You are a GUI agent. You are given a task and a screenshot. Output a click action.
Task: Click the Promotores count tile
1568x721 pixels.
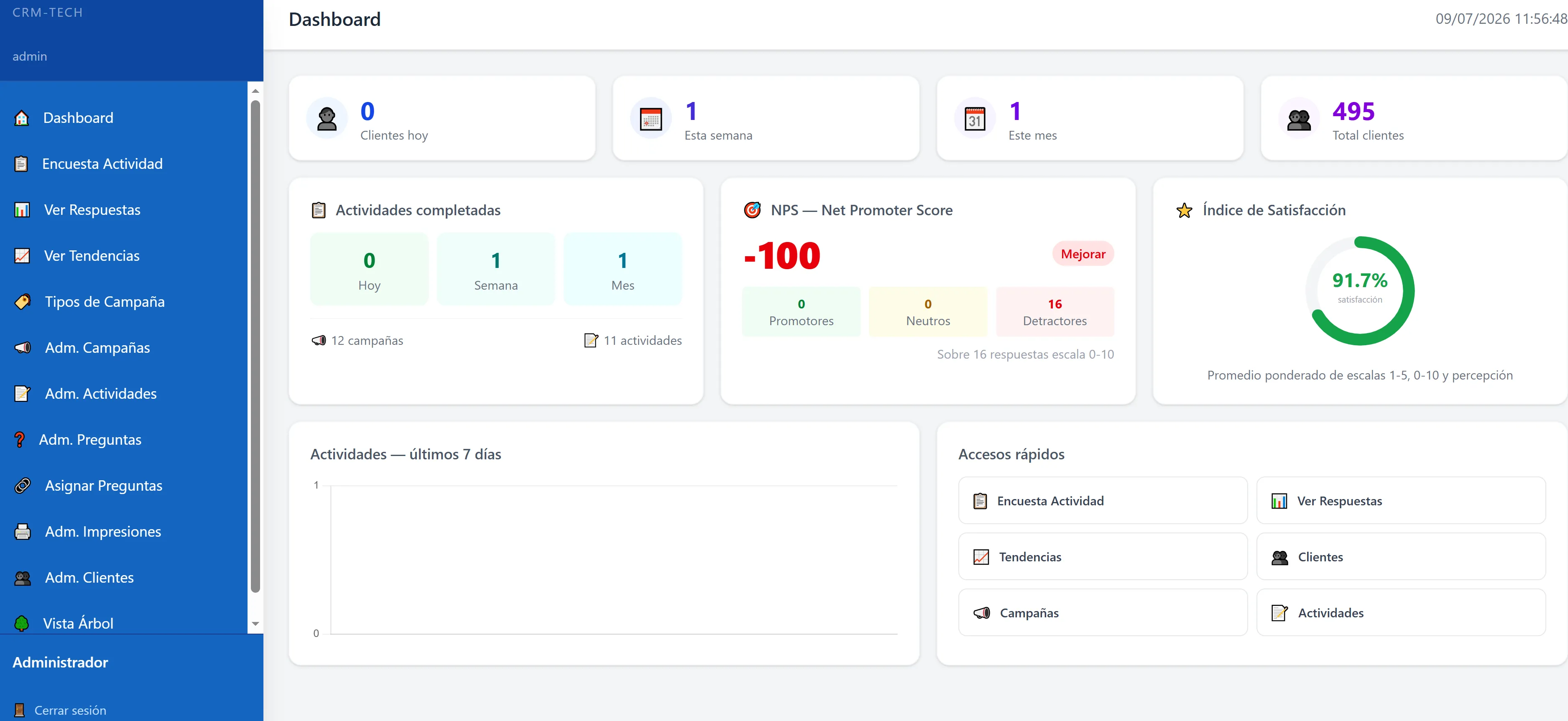pyautogui.click(x=801, y=311)
